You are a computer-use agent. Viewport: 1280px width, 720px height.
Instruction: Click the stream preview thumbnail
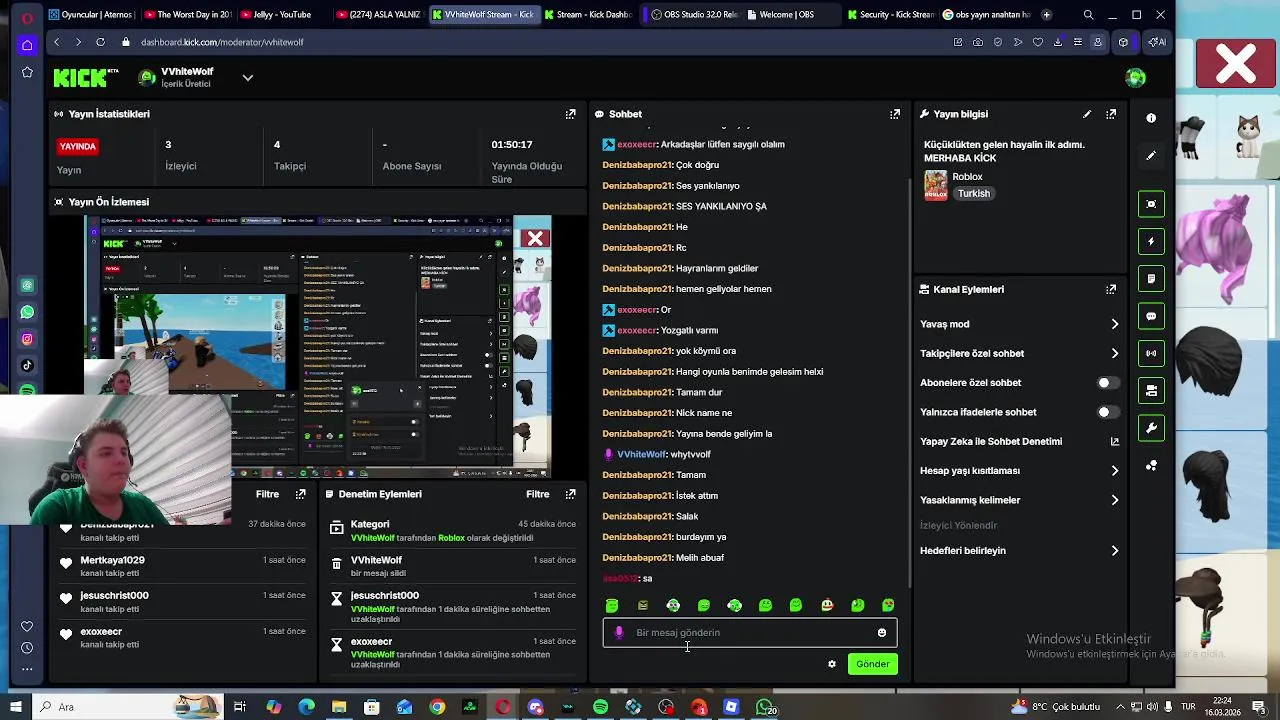pyautogui.click(x=318, y=346)
